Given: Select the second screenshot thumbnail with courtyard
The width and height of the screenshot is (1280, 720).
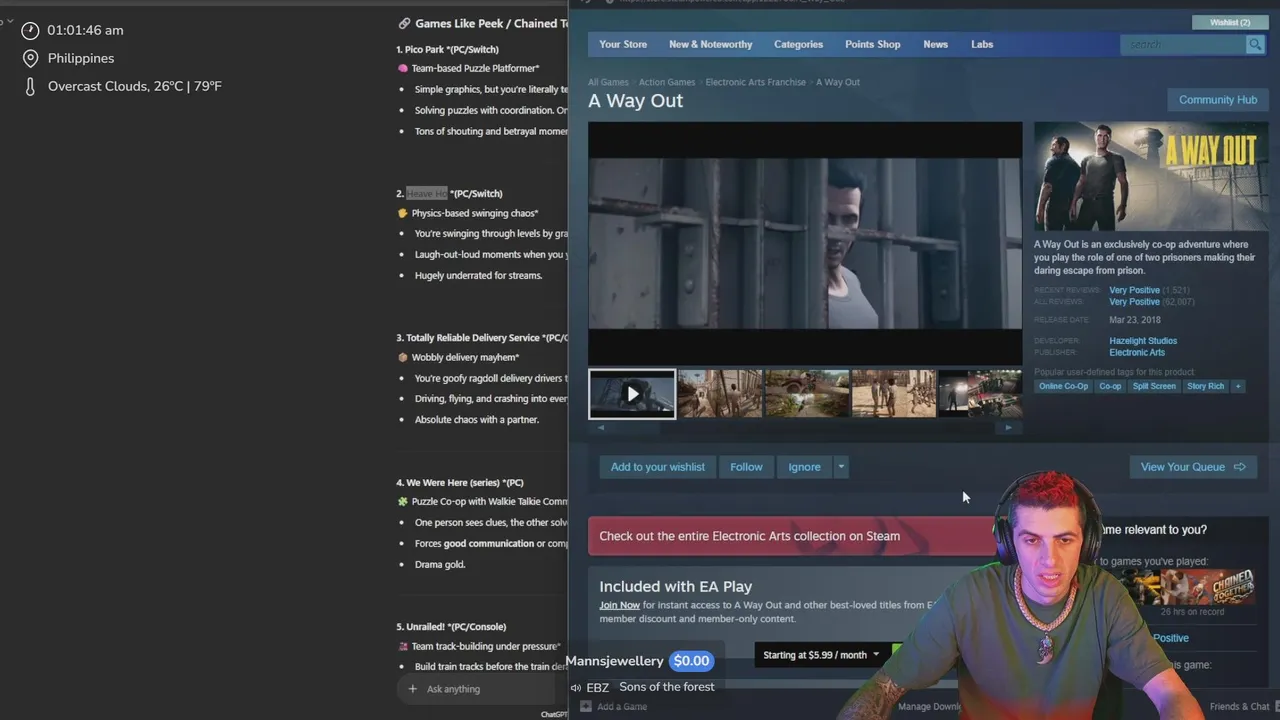Looking at the screenshot, I should click(720, 393).
